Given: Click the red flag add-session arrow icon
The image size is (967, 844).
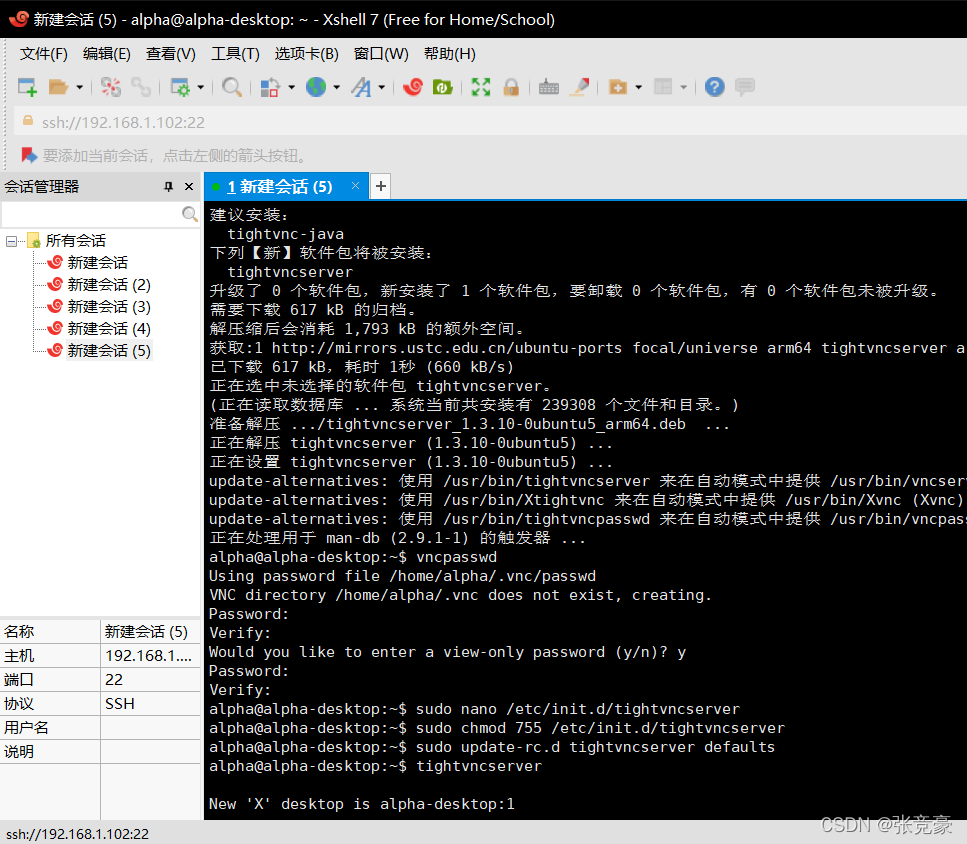Looking at the screenshot, I should [x=29, y=155].
